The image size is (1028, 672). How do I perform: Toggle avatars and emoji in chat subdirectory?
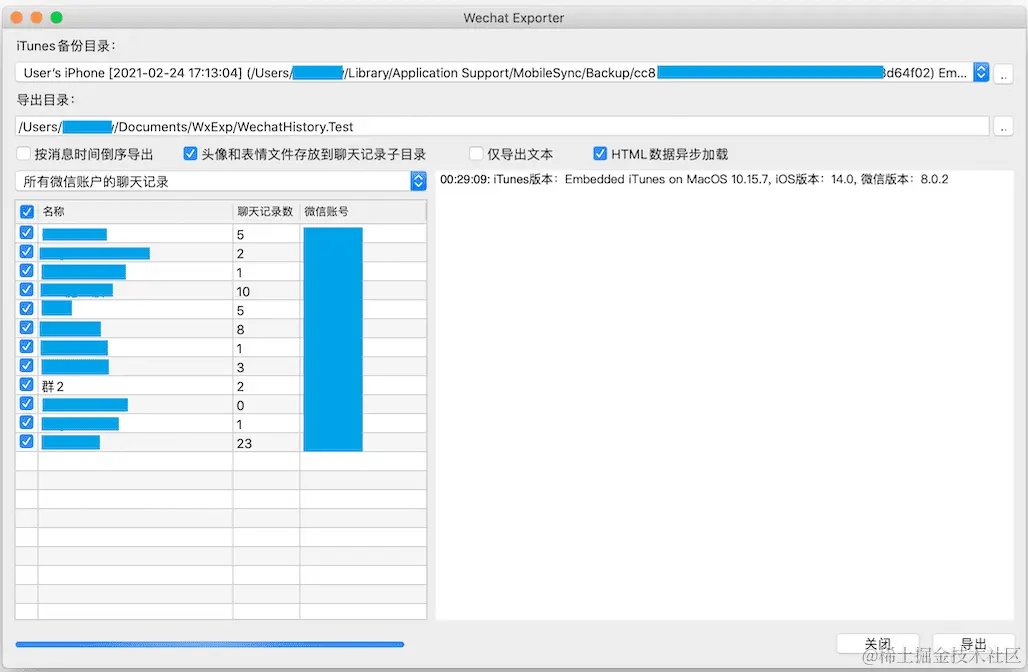pyautogui.click(x=190, y=153)
